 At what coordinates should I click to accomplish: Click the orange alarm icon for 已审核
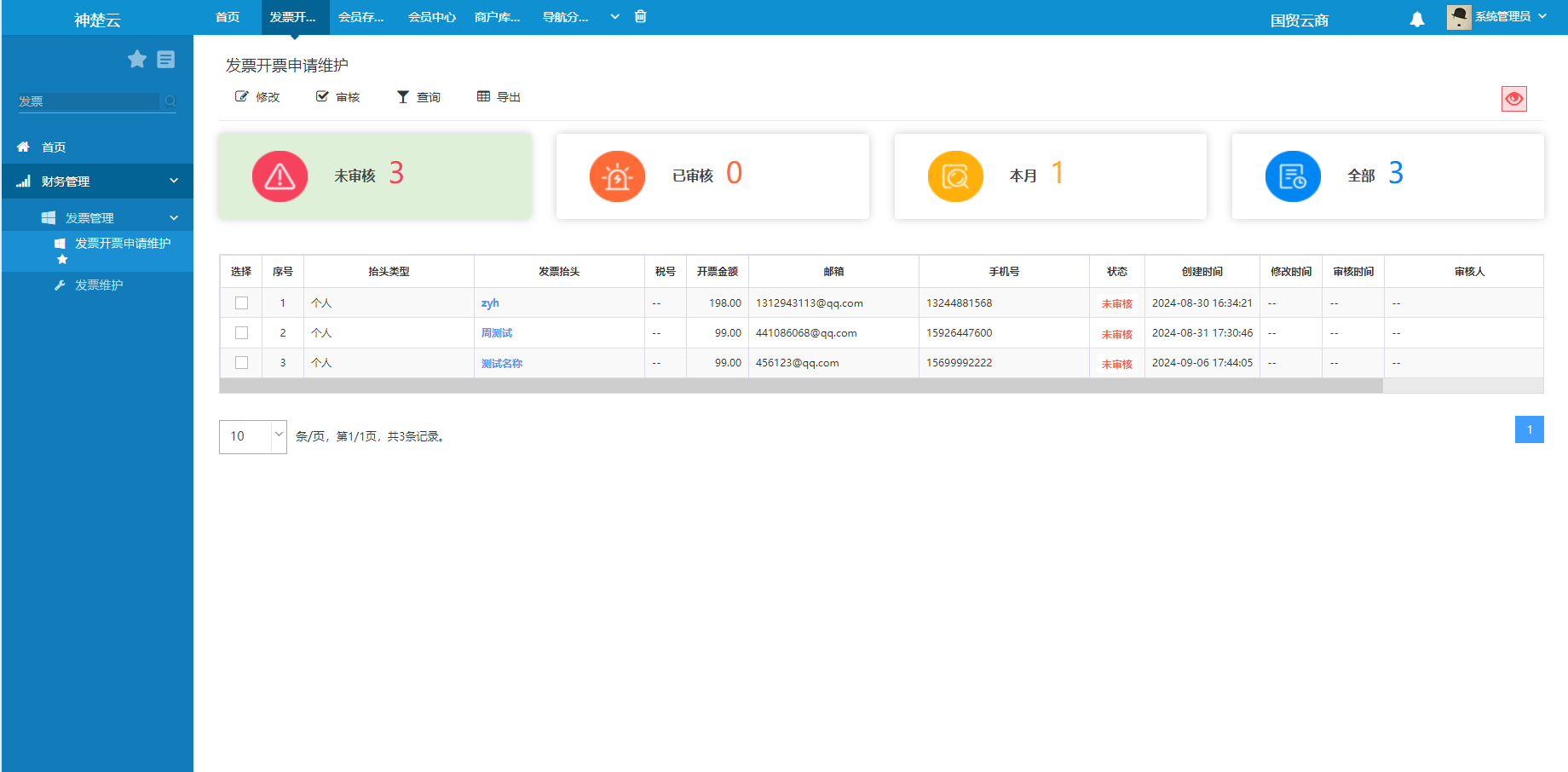pyautogui.click(x=617, y=176)
